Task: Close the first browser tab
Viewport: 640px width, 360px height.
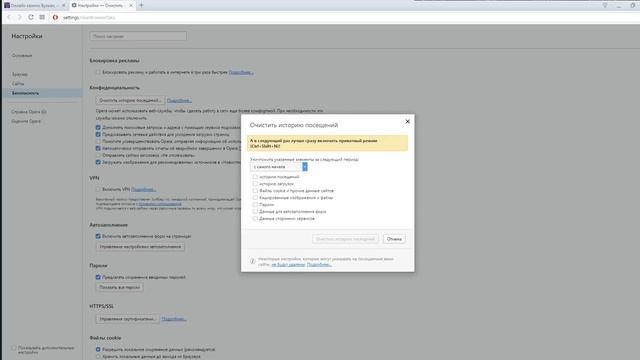Action: pos(63,6)
